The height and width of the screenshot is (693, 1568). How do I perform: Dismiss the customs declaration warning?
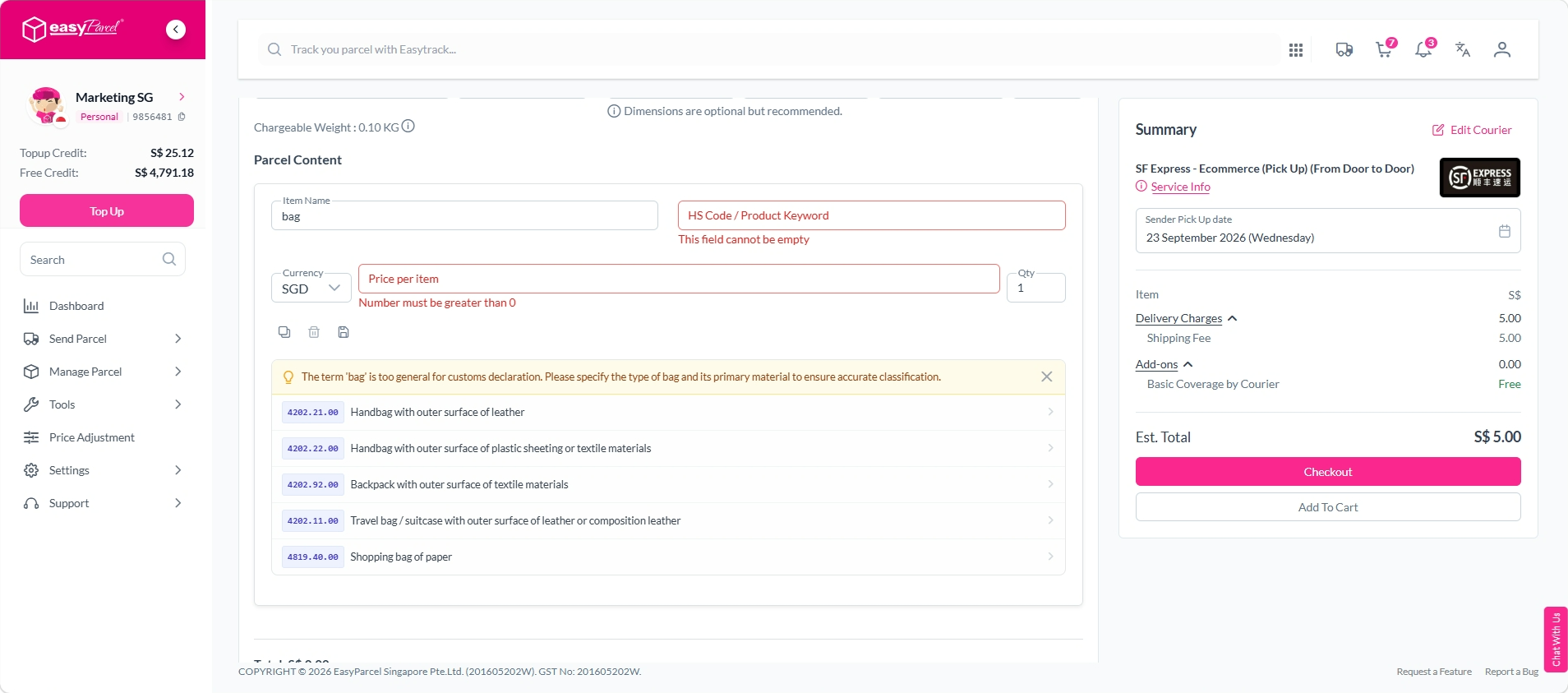[x=1046, y=377]
